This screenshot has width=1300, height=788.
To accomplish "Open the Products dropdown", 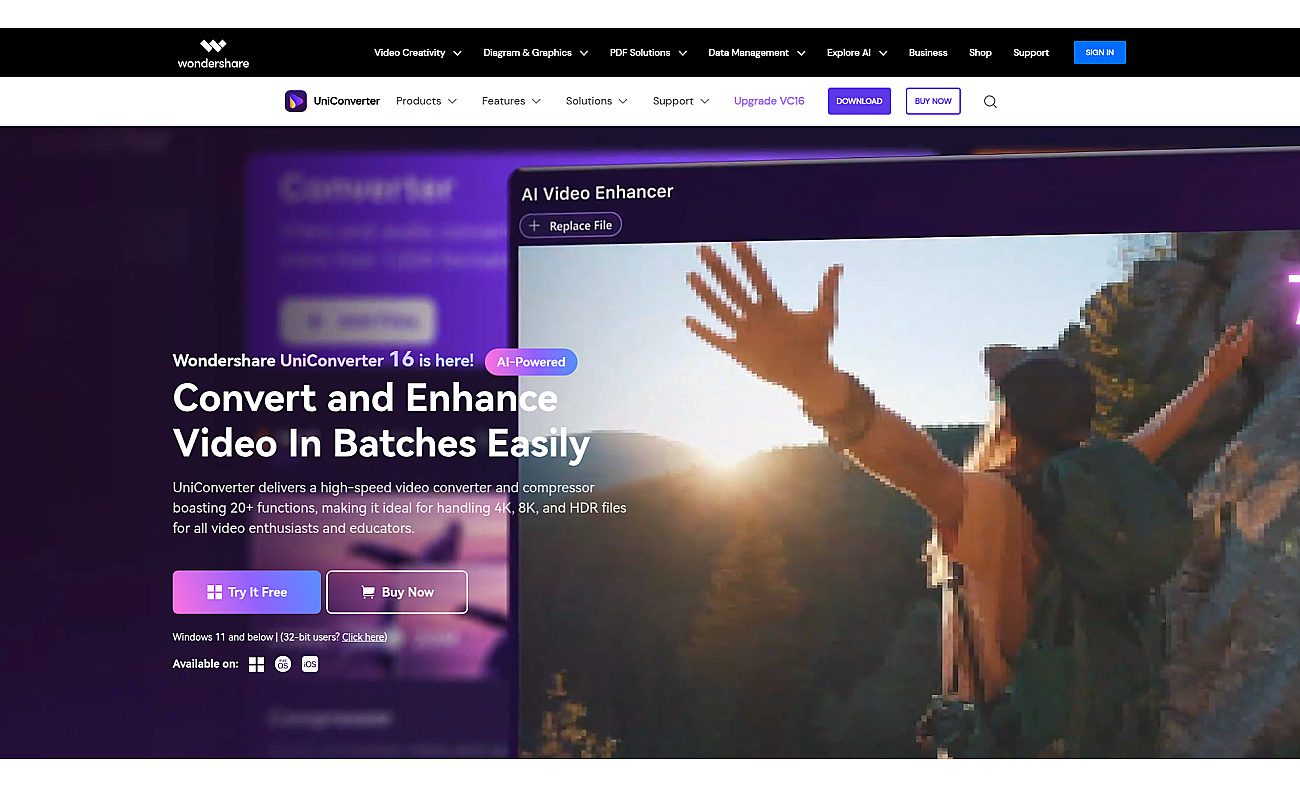I will (x=426, y=101).
